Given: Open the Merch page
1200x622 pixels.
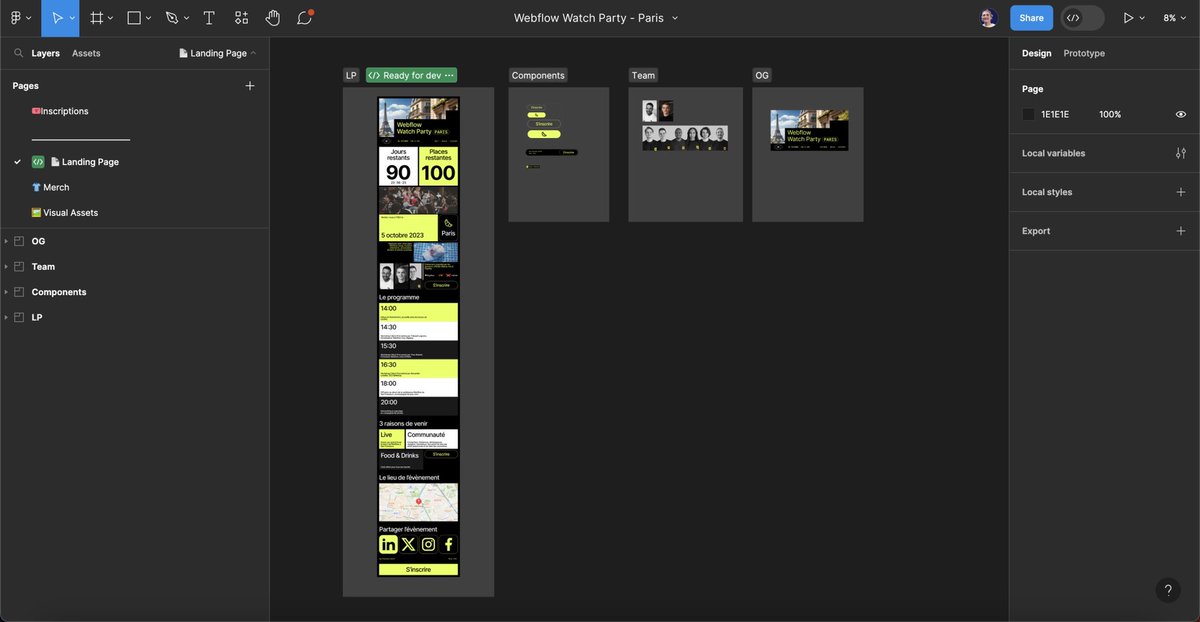Looking at the screenshot, I should coord(50,187).
